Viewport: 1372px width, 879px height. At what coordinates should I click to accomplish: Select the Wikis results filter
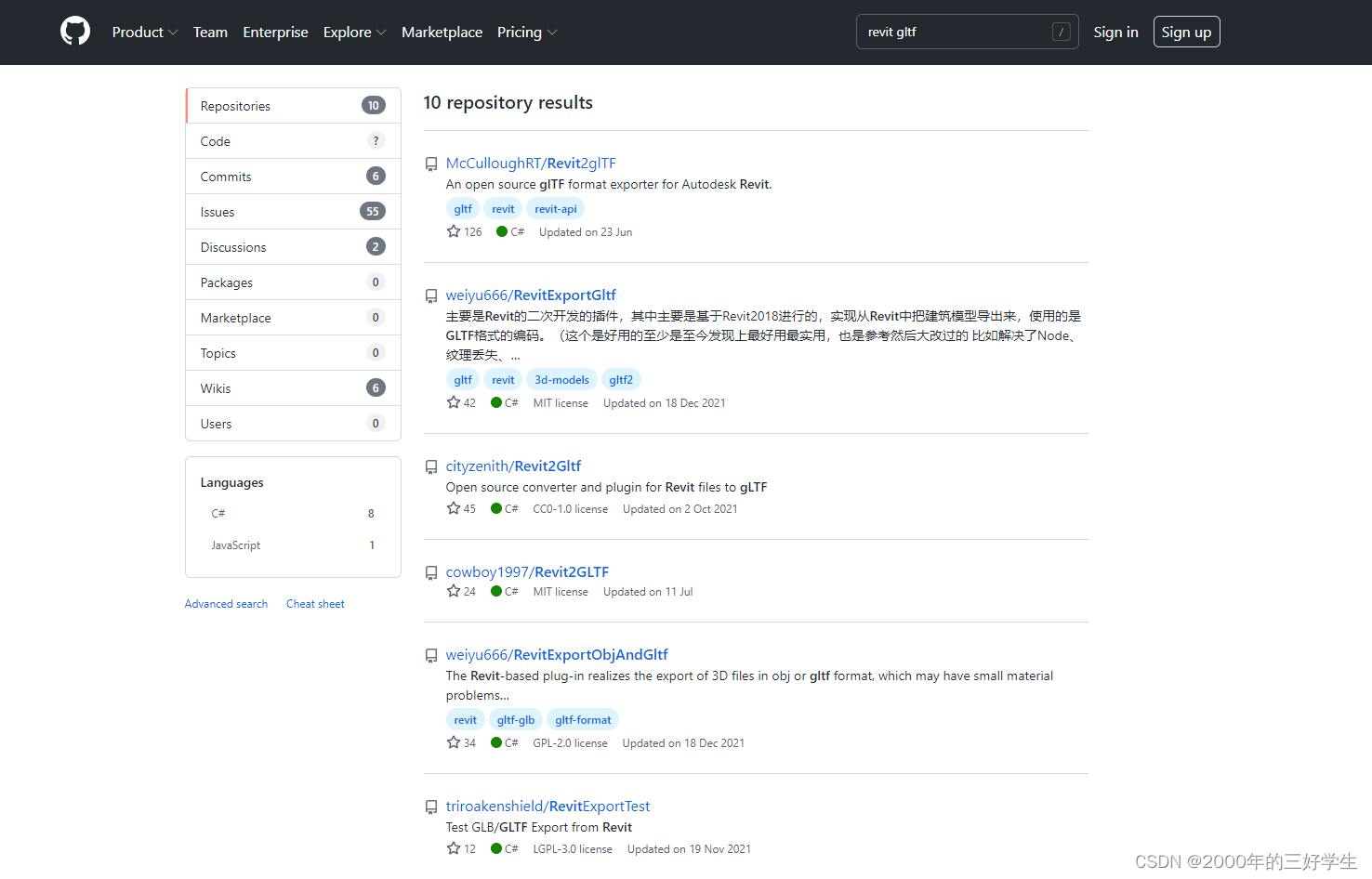[x=293, y=388]
